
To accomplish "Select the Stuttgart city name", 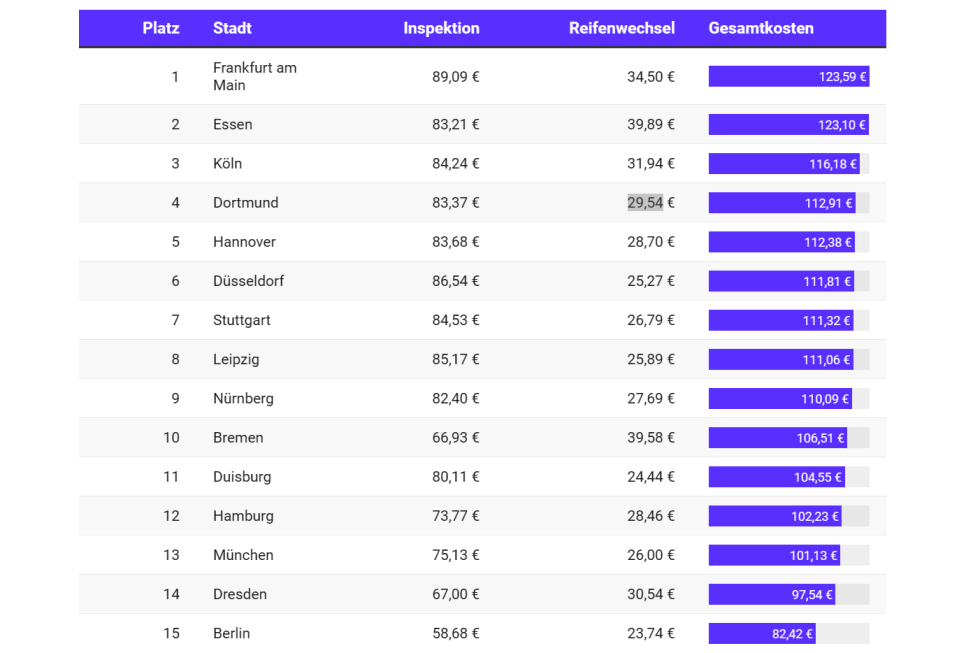I will [241, 321].
